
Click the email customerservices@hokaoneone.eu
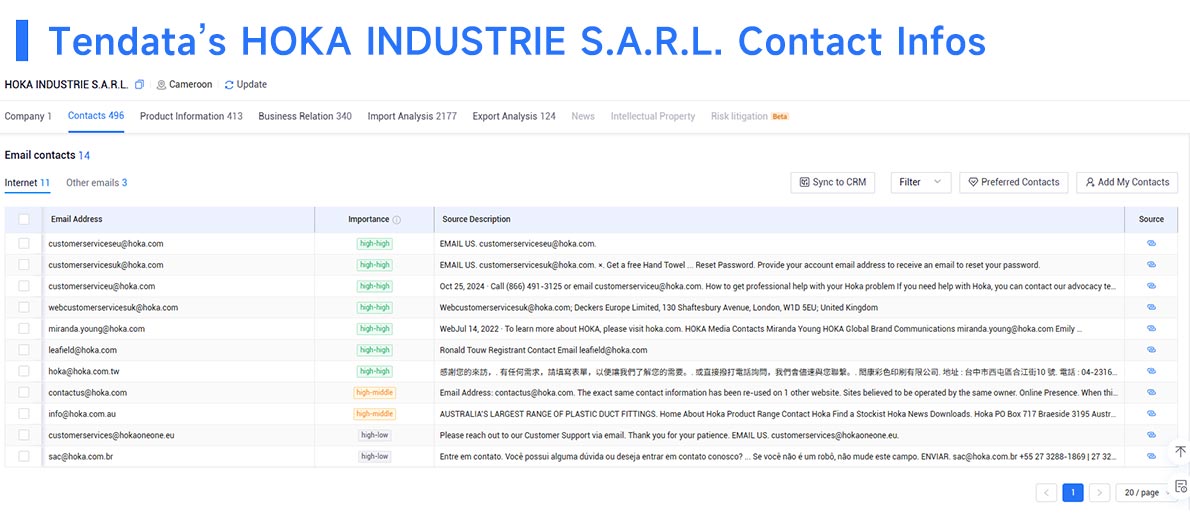pyautogui.click(x=112, y=435)
